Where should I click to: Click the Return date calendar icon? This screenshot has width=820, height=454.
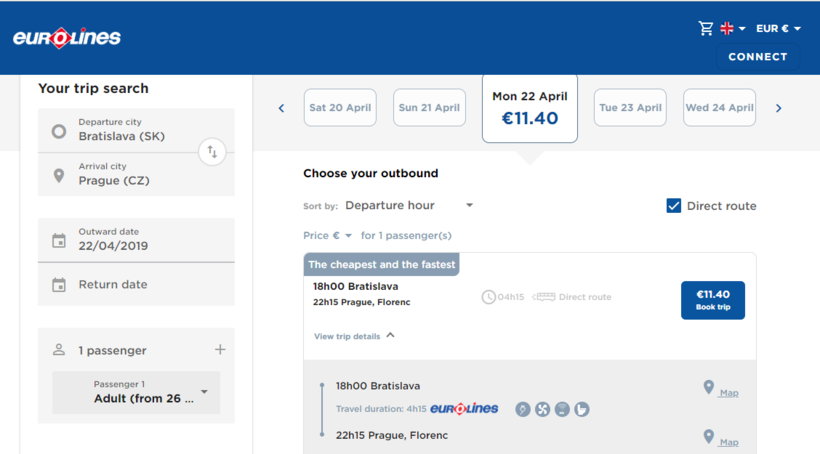coord(59,285)
